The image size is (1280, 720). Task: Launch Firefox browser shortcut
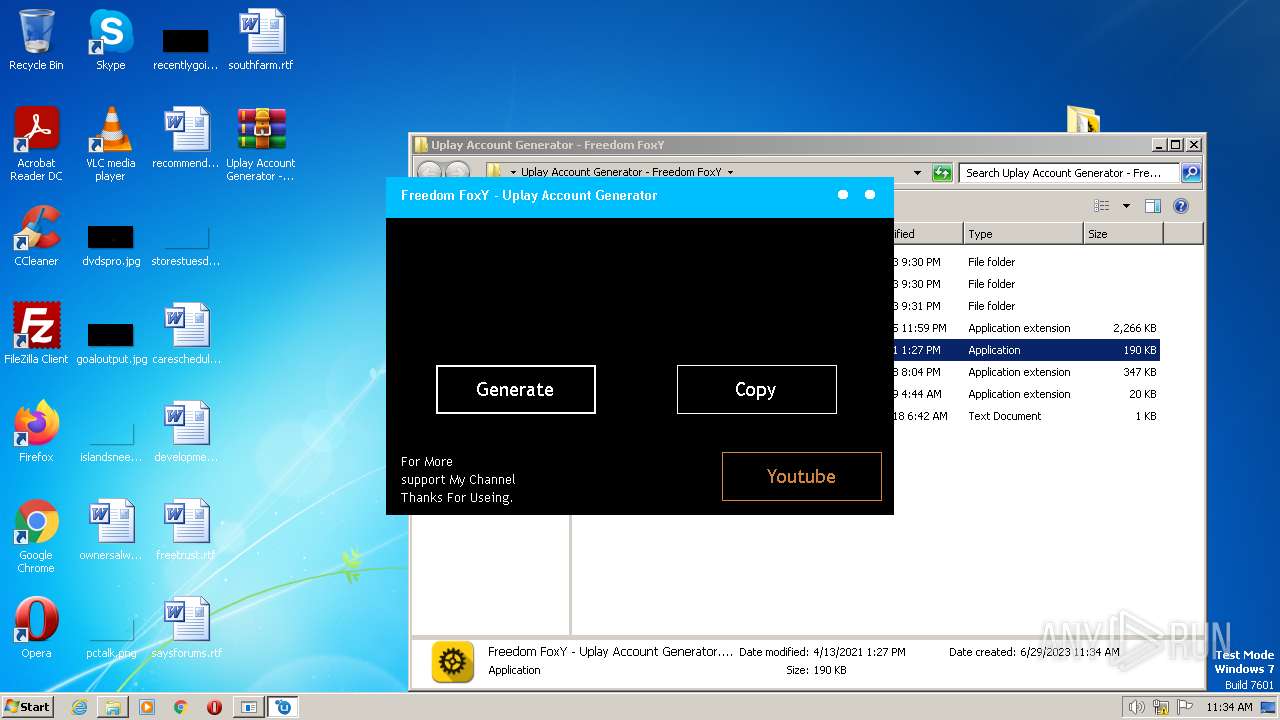36,432
